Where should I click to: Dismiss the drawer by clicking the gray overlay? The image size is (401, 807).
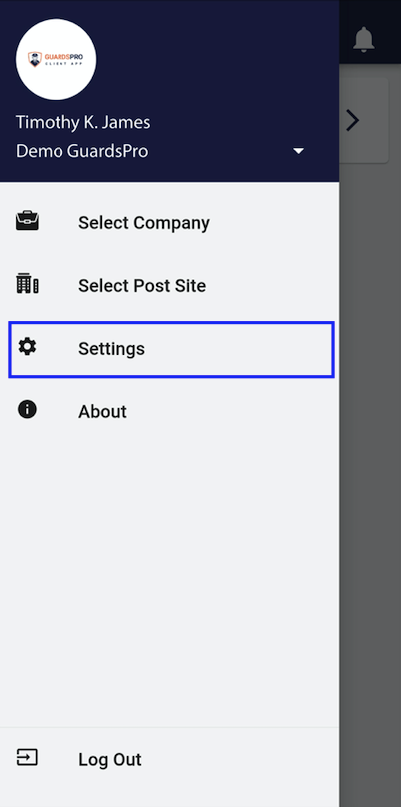[370, 463]
